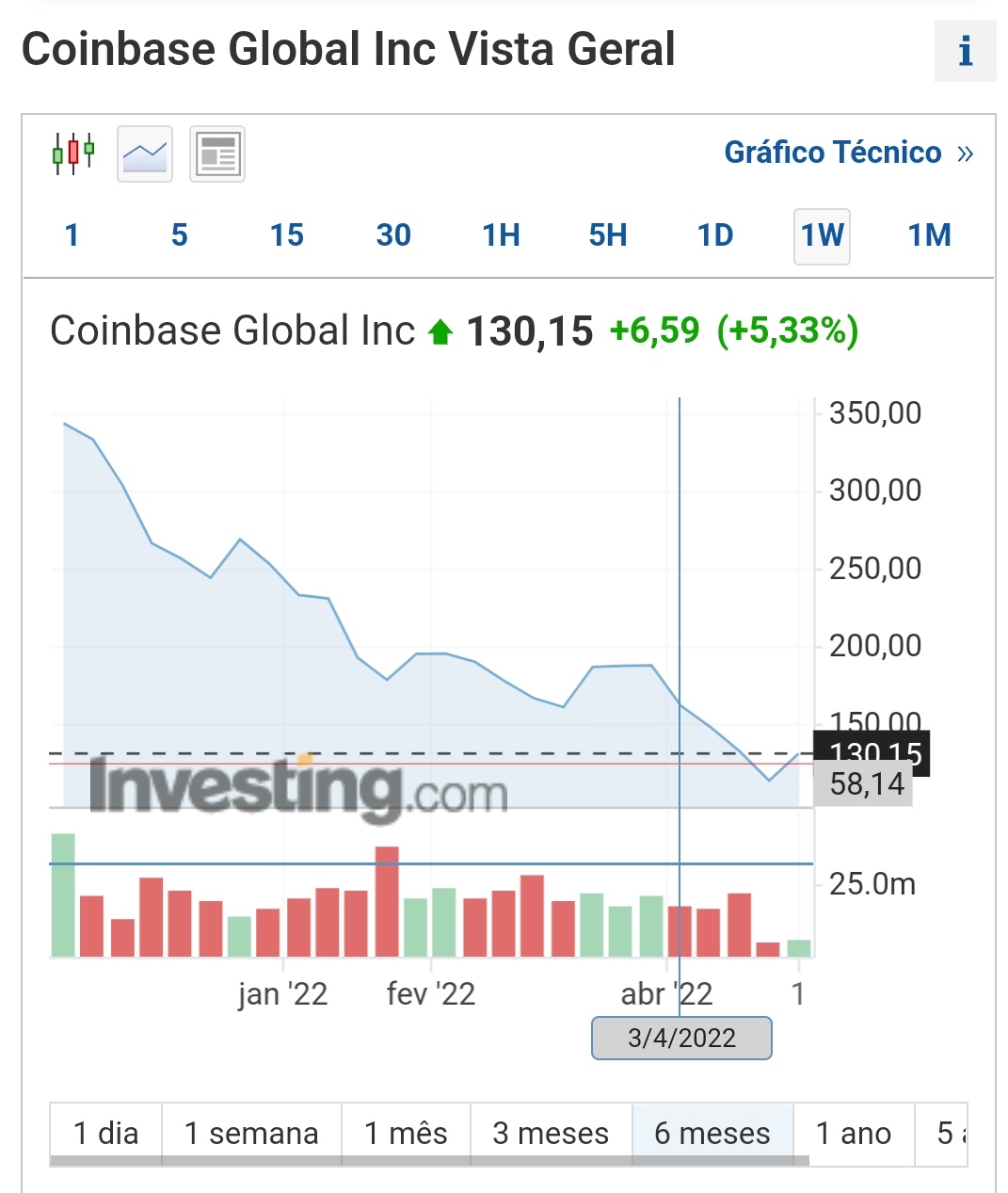Select the 3 meses range

pyautogui.click(x=551, y=1133)
